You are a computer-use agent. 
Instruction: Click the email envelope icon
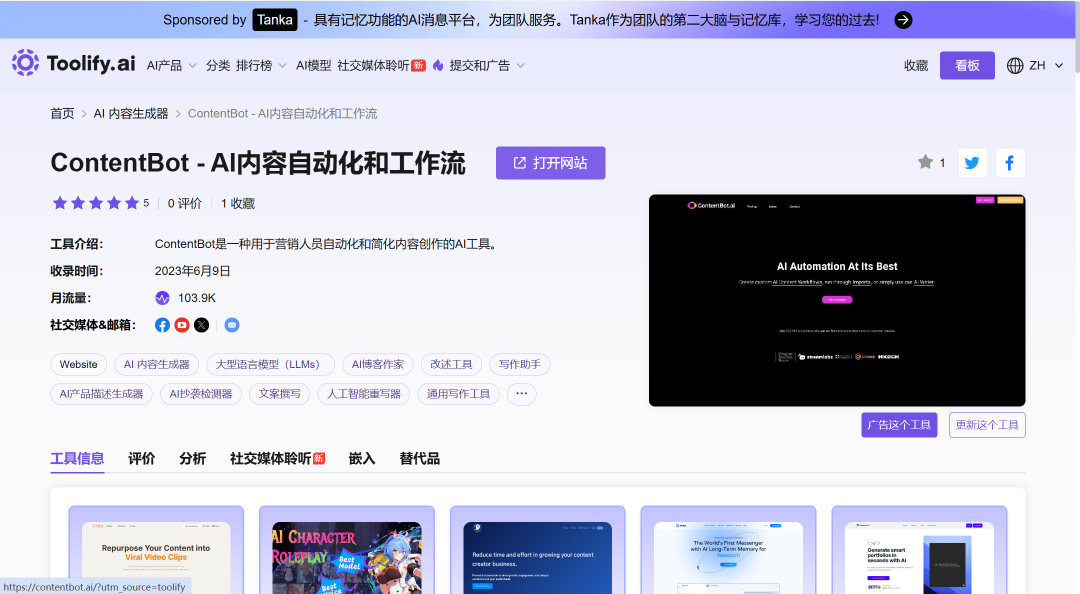(x=232, y=325)
